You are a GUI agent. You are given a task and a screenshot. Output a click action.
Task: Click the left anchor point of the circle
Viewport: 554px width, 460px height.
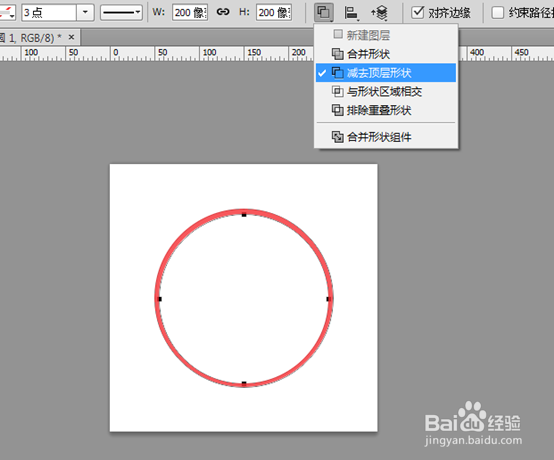coord(160,299)
